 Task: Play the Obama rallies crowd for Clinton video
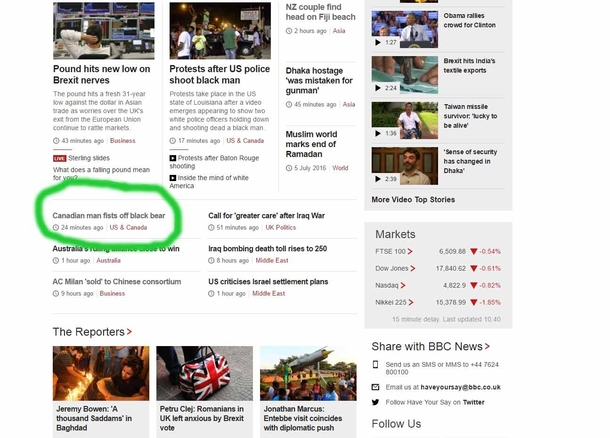(405, 29)
